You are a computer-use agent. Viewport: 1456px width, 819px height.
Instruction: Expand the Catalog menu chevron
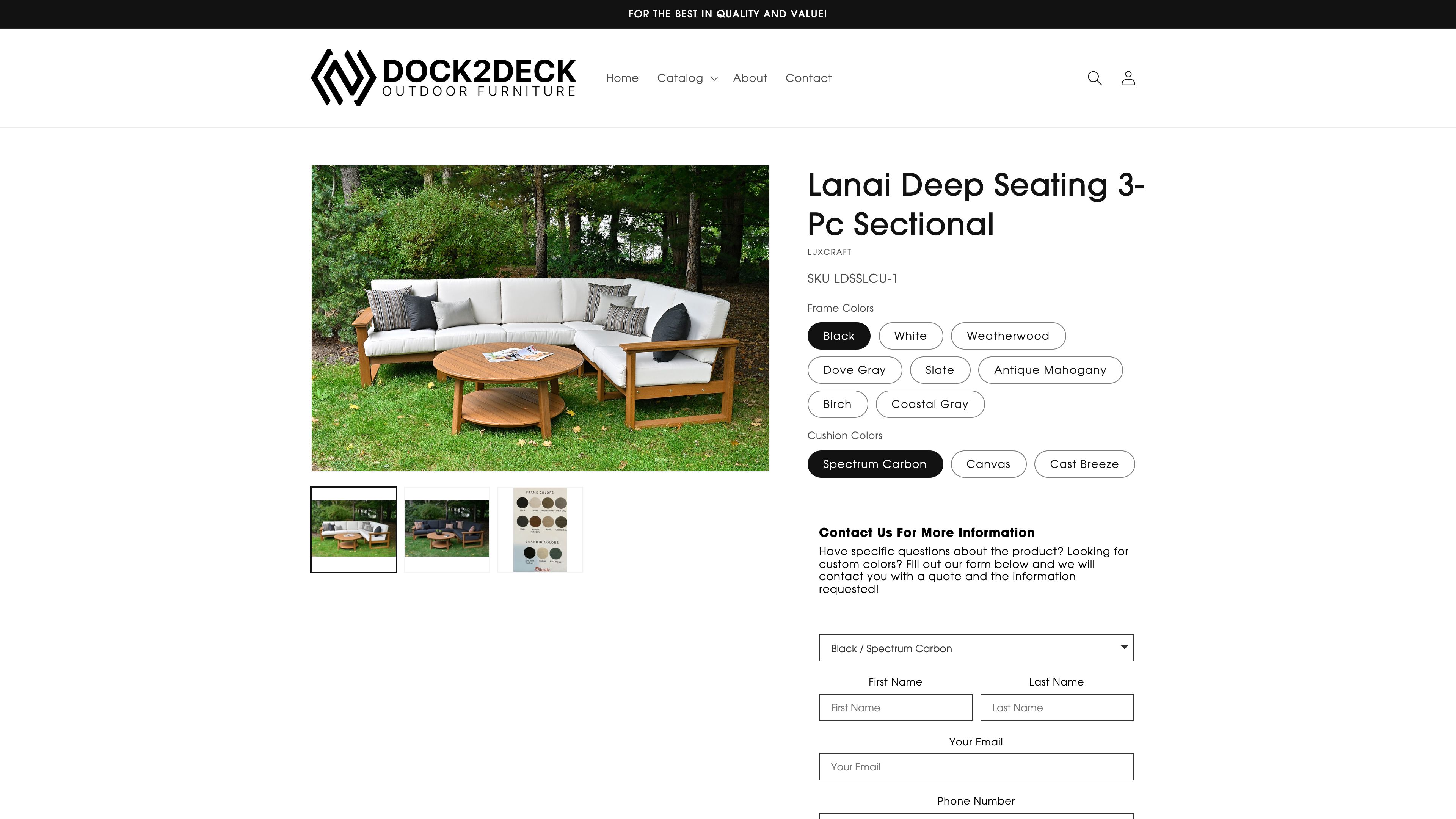(714, 78)
